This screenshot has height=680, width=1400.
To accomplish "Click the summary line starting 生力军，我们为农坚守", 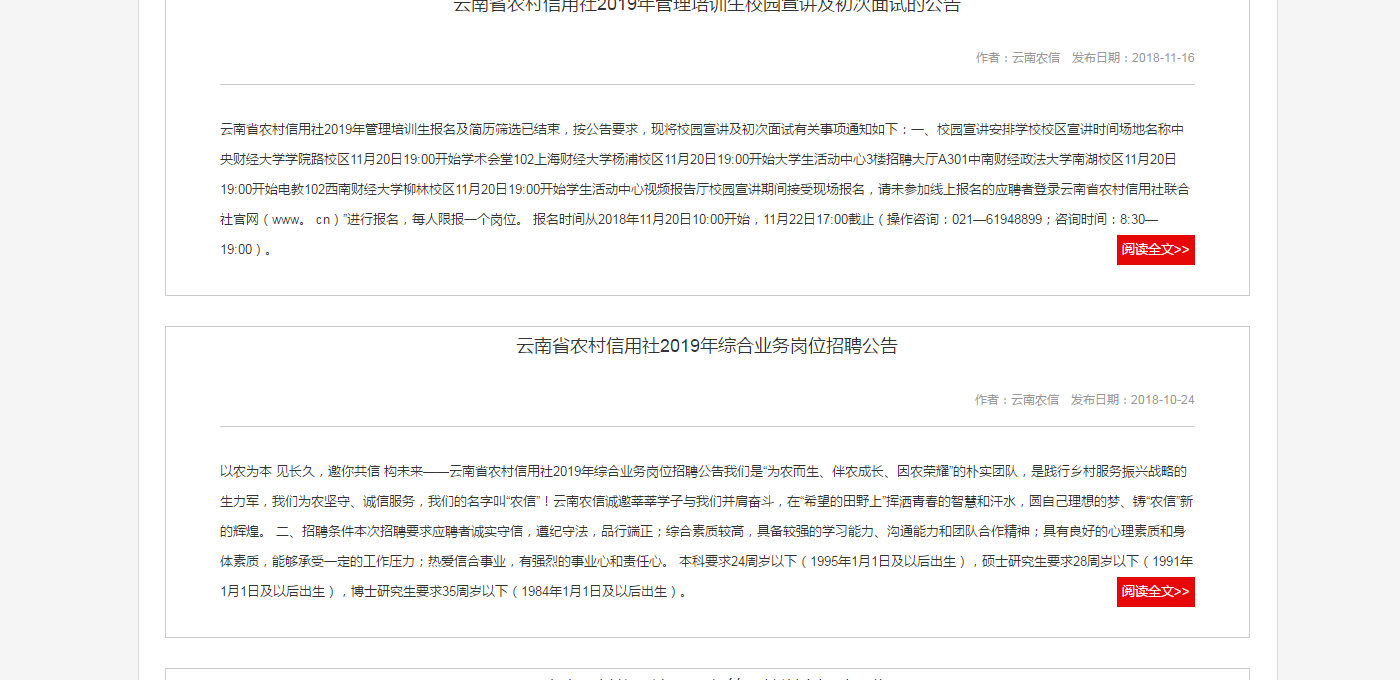I will 707,502.
